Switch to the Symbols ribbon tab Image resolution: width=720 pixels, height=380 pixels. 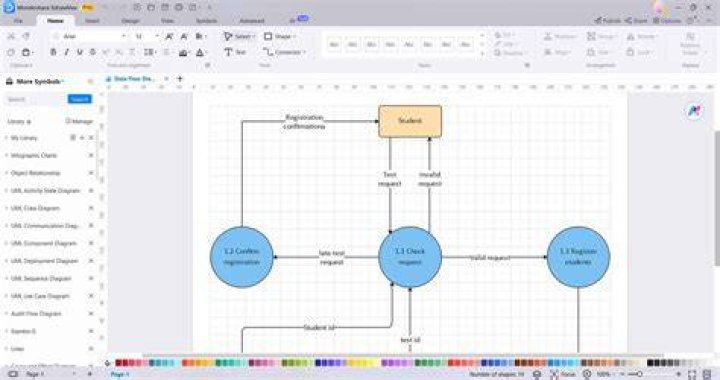[x=207, y=21]
